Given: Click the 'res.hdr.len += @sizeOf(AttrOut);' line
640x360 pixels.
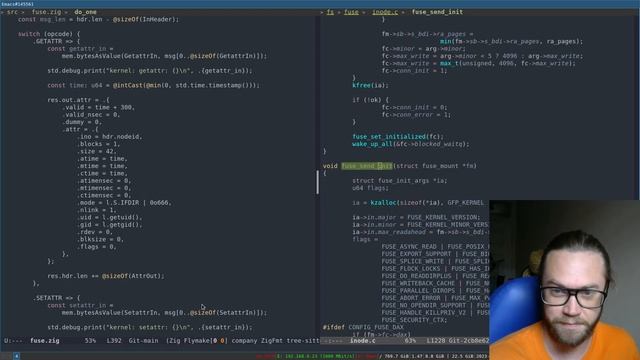Looking at the screenshot, I should [106, 276].
